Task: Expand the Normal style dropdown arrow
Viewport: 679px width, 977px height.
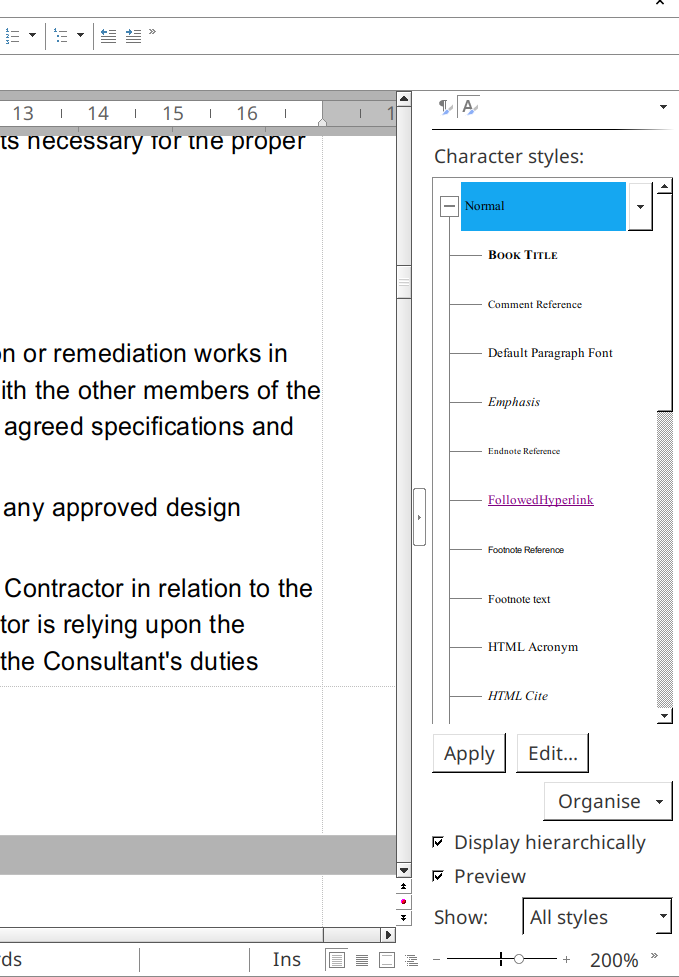Action: click(640, 206)
